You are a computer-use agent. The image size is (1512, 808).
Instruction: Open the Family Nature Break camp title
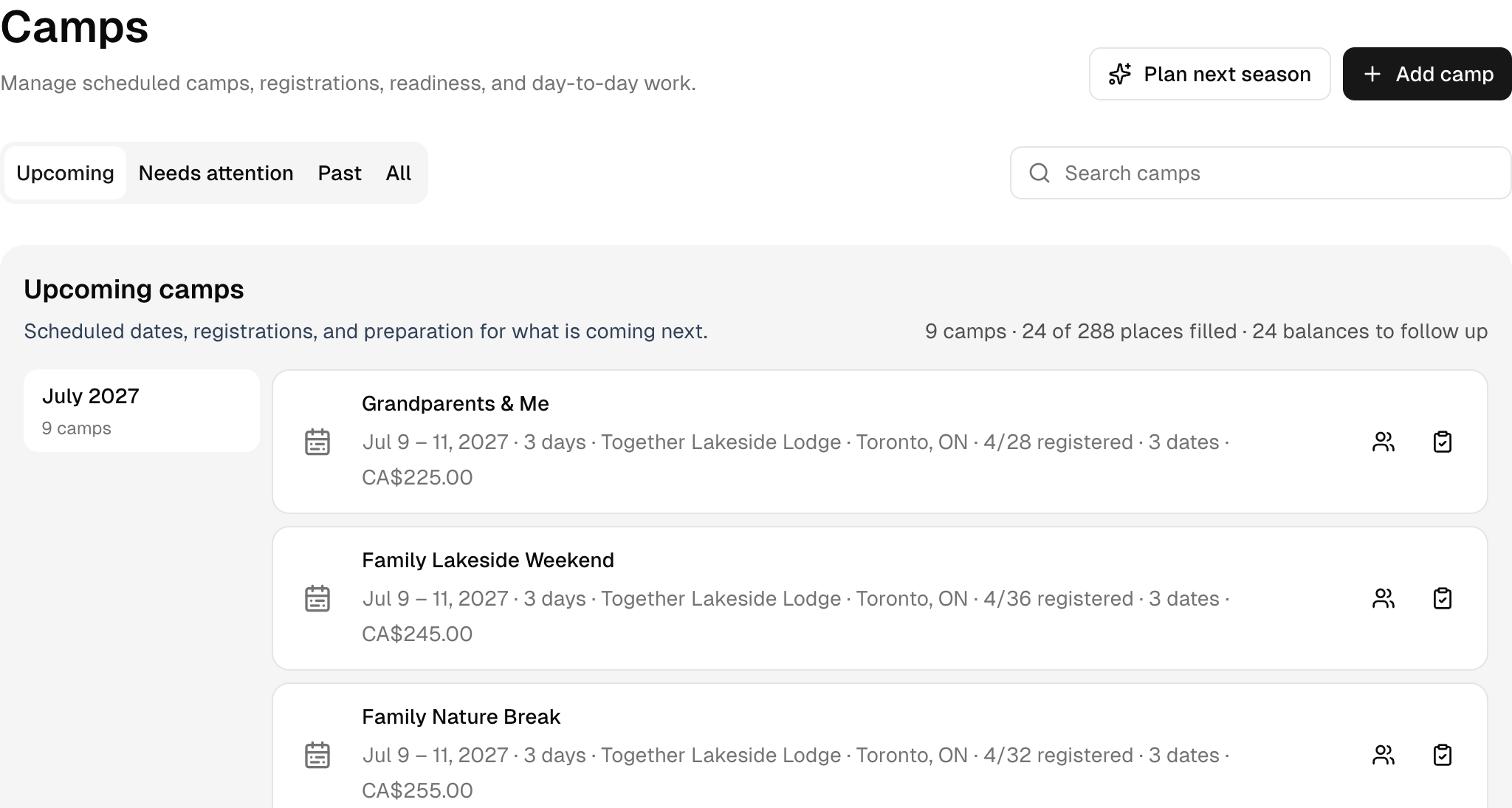click(461, 716)
